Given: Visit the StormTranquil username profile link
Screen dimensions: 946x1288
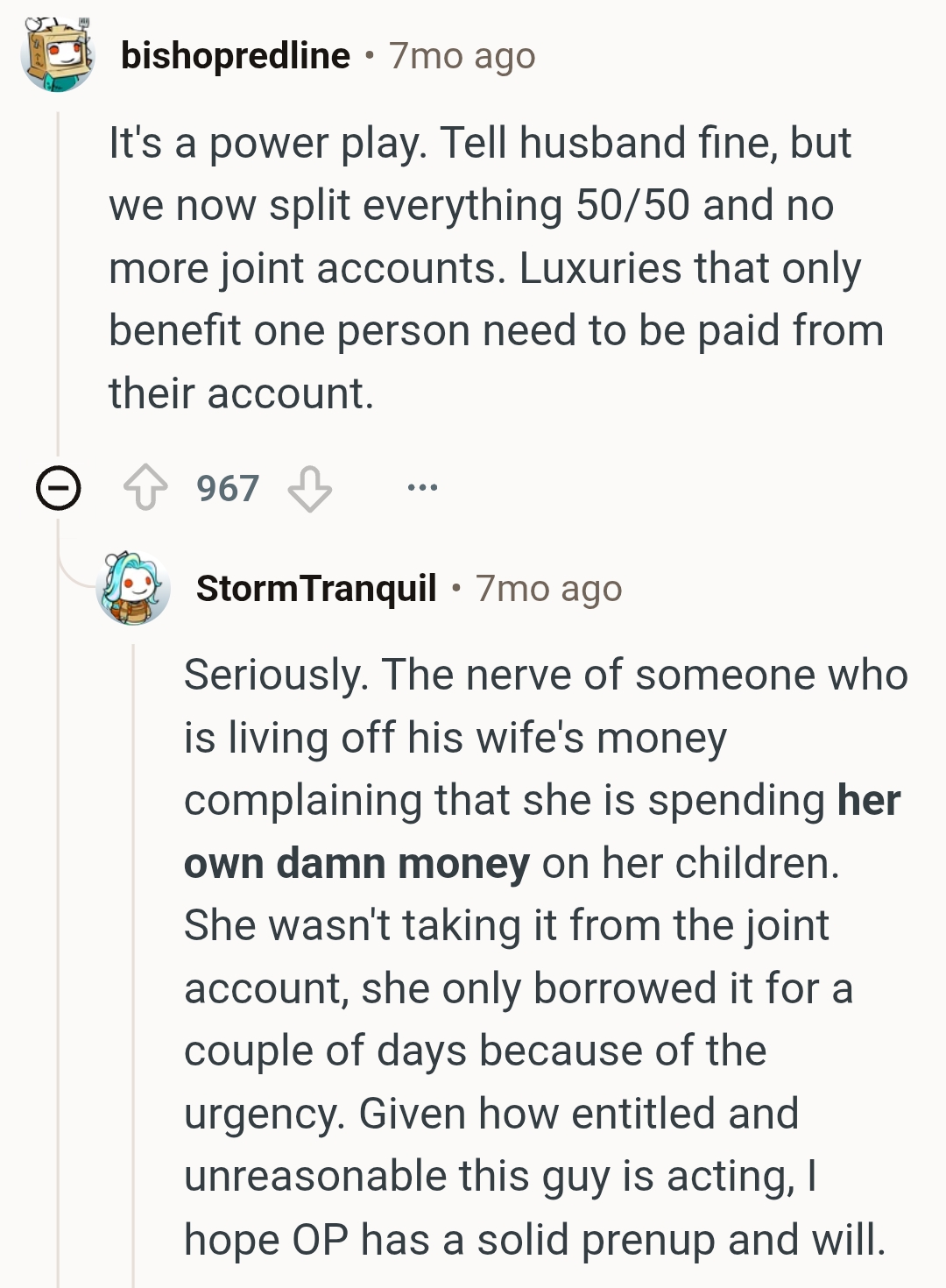Looking at the screenshot, I should [x=316, y=588].
